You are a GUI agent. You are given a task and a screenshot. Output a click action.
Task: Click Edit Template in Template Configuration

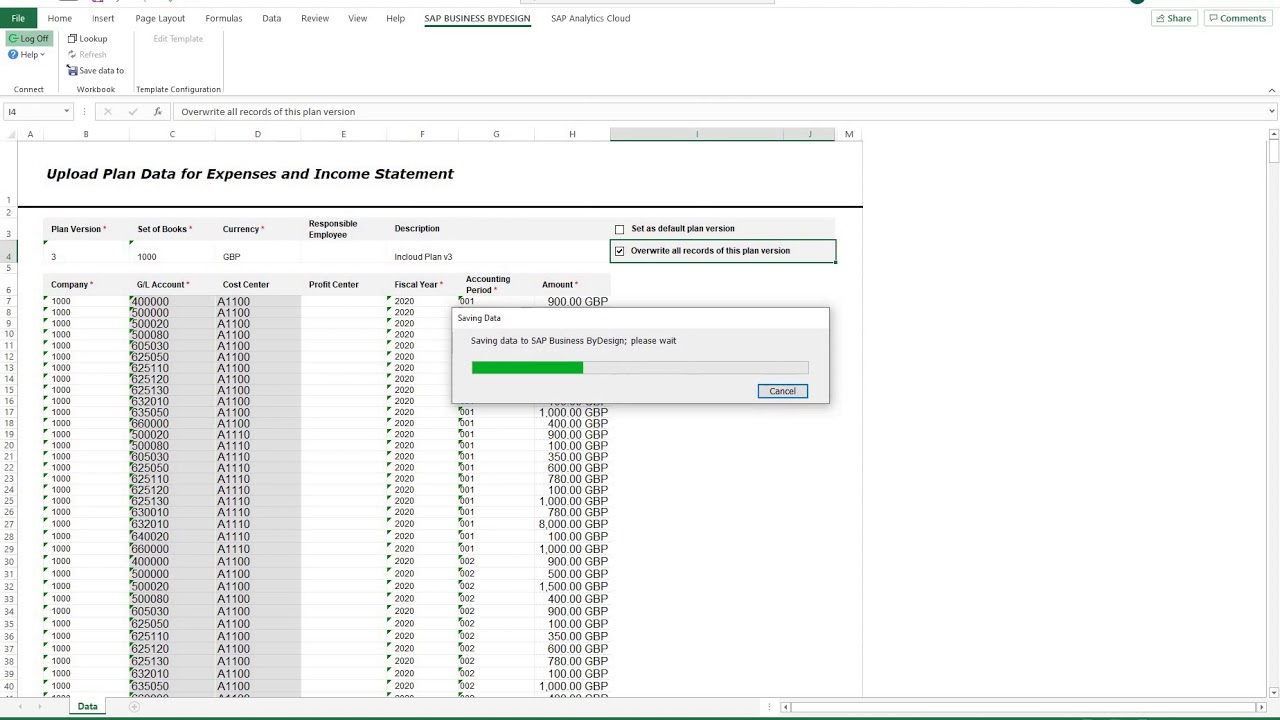pyautogui.click(x=178, y=38)
